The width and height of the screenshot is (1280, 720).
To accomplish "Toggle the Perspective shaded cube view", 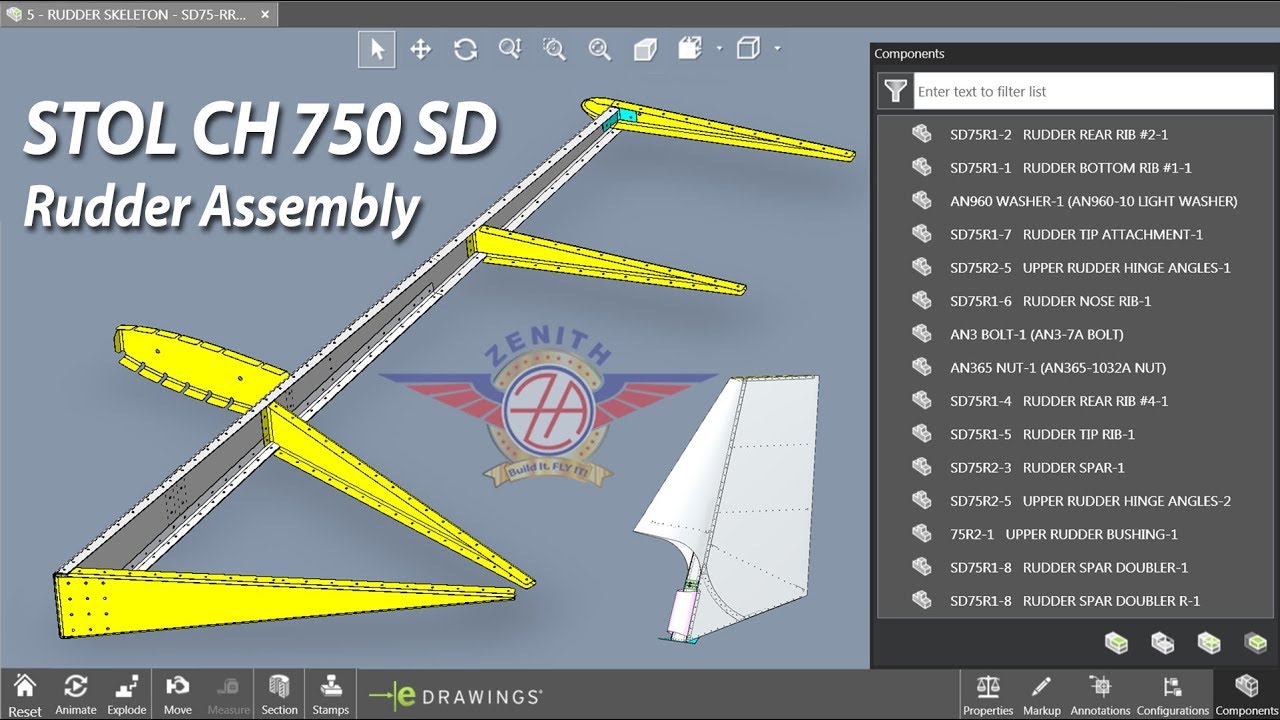I will point(645,49).
